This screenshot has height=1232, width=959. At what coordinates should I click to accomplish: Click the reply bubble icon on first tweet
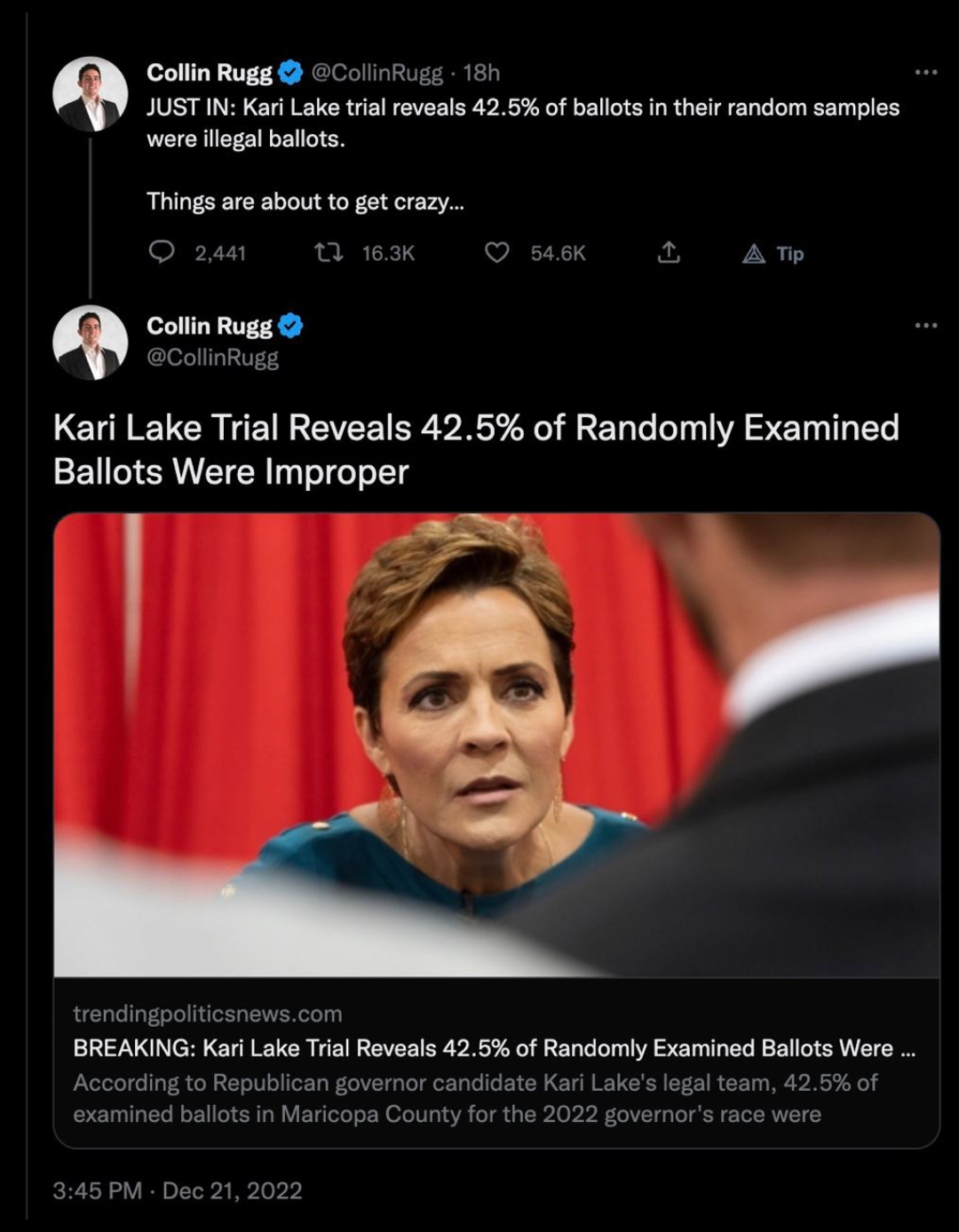tap(161, 253)
